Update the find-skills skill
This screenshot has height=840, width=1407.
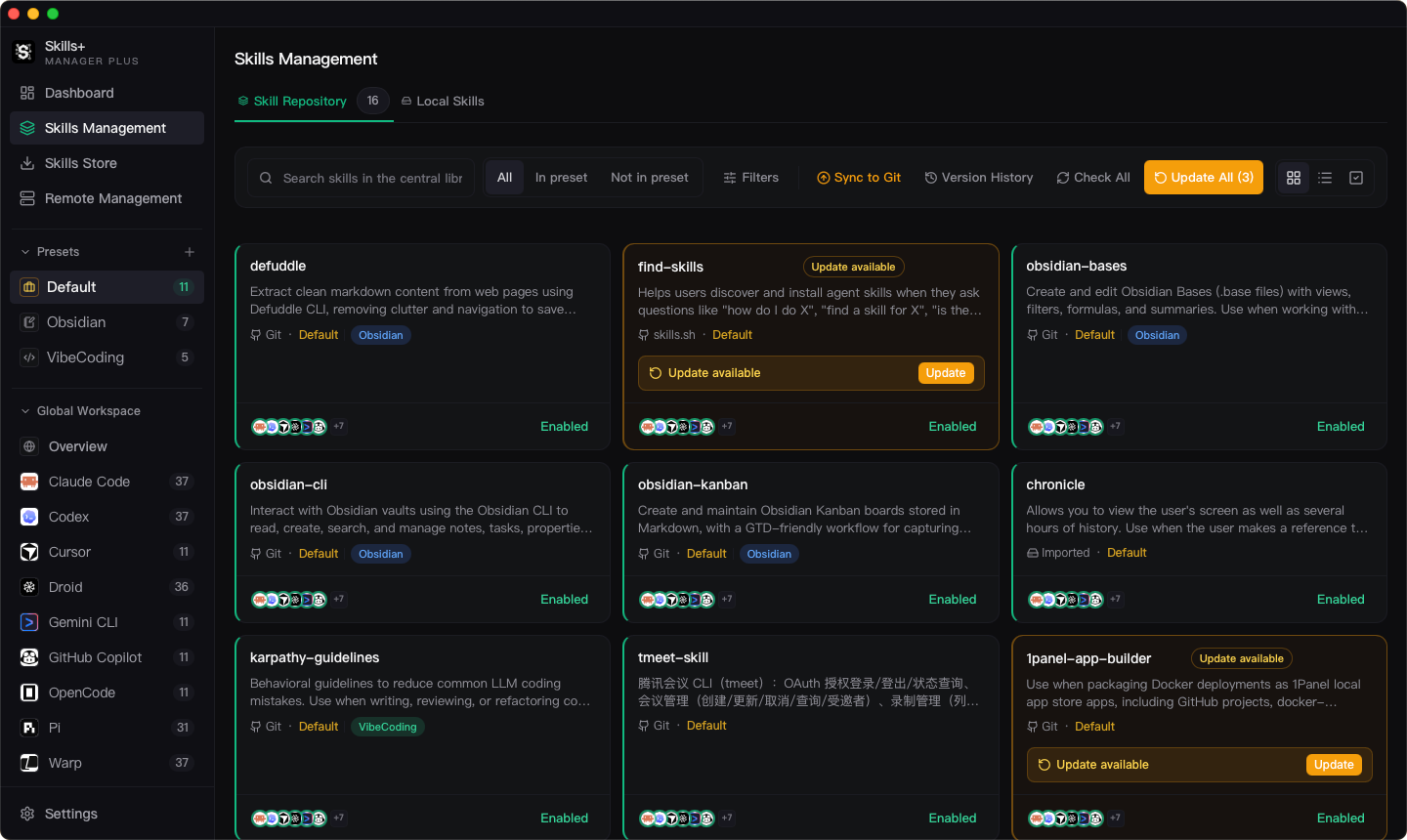pyautogui.click(x=946, y=373)
